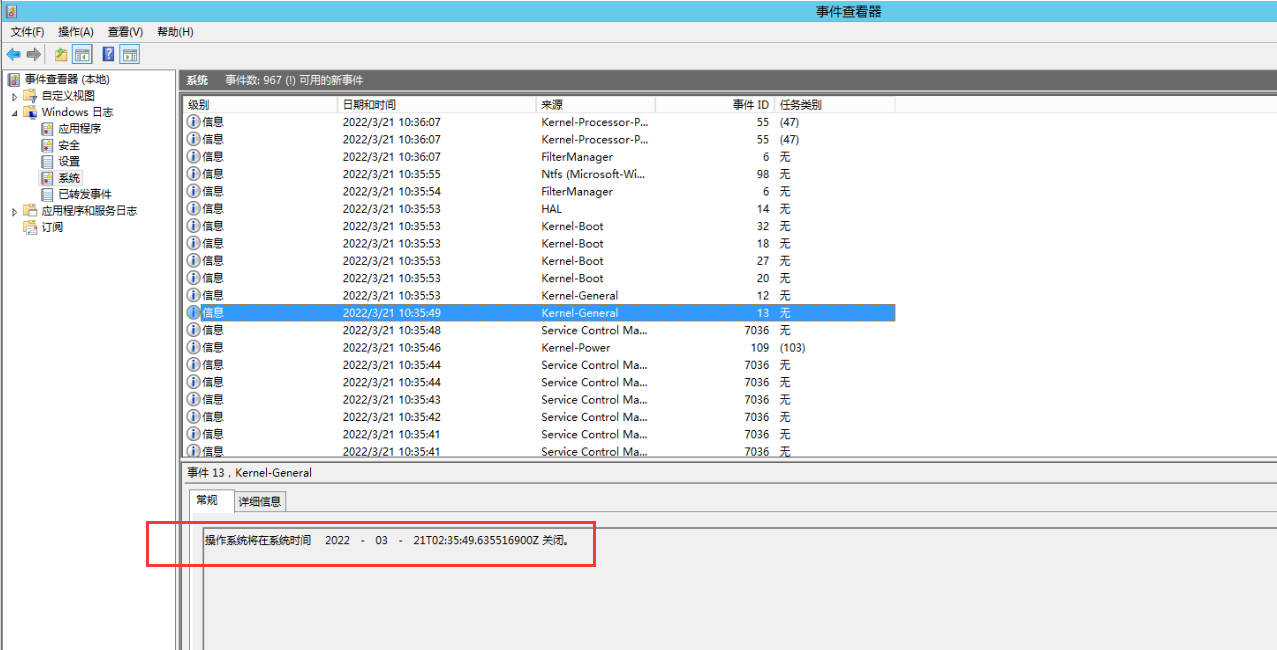This screenshot has width=1277, height=650.
Task: Collapse the Windows 日志 tree node
Action: coord(15,112)
